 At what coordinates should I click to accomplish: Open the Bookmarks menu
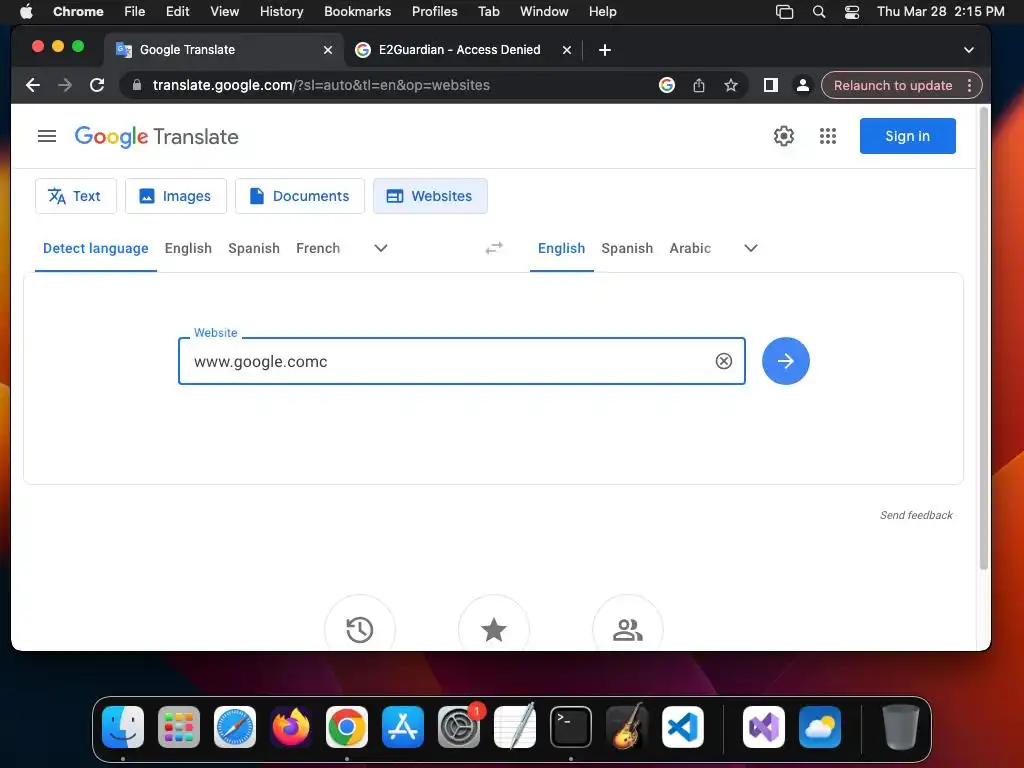tap(357, 12)
